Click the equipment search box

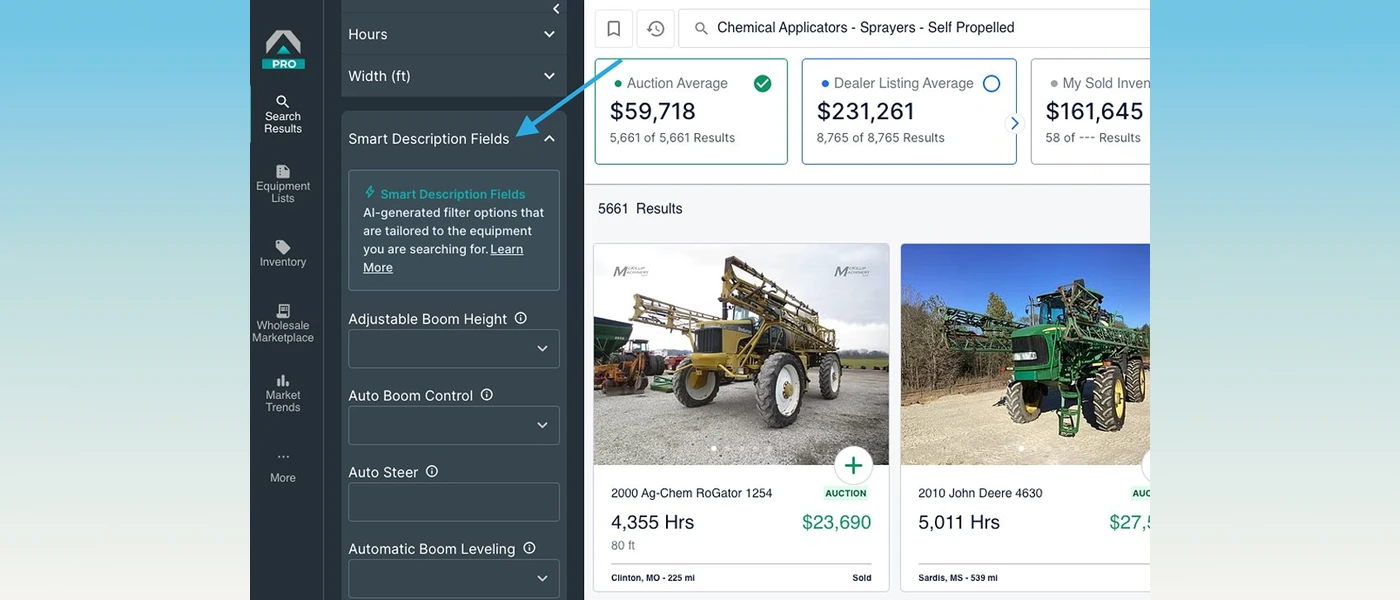tap(914, 28)
